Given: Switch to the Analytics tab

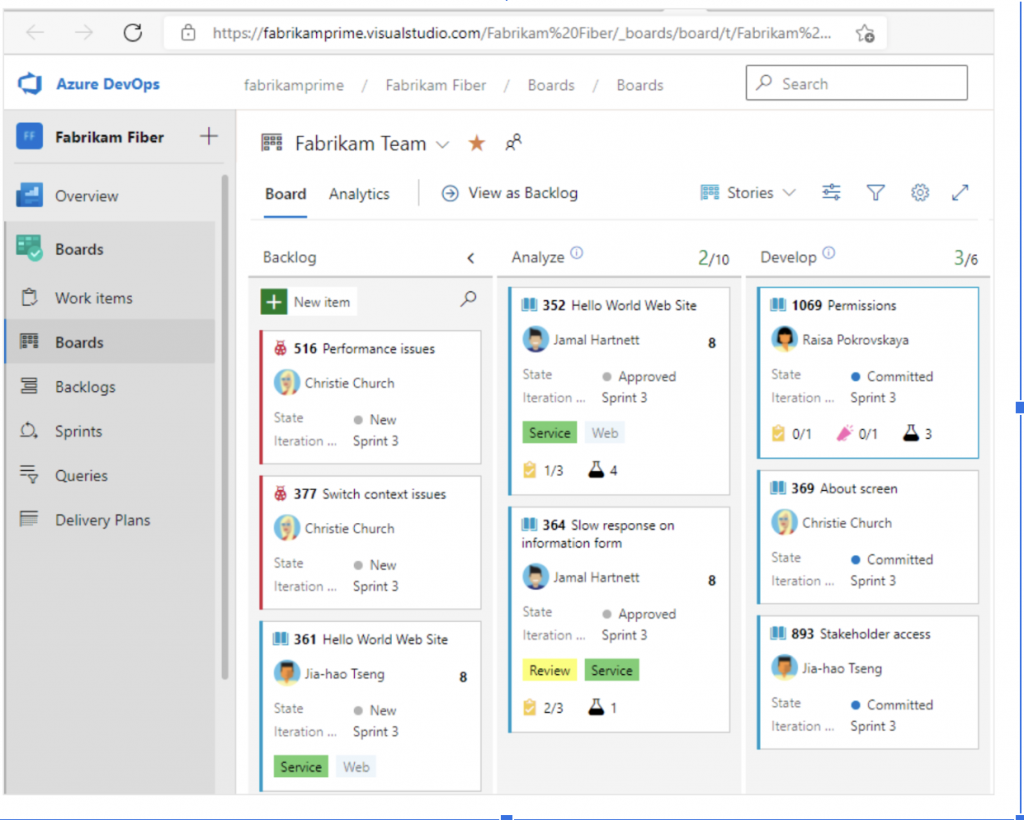Looking at the screenshot, I should (359, 194).
